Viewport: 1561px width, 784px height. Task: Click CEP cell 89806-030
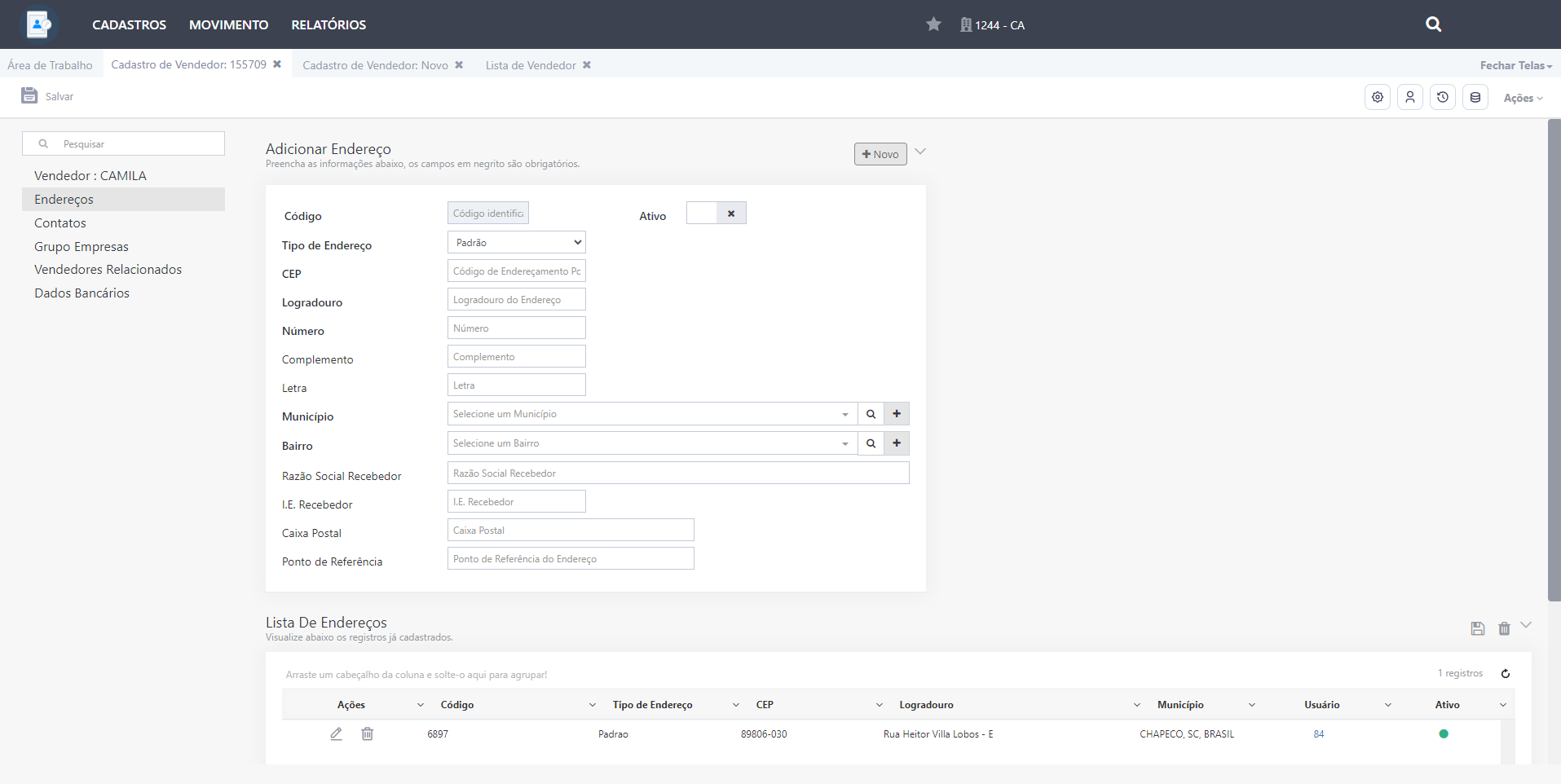764,734
